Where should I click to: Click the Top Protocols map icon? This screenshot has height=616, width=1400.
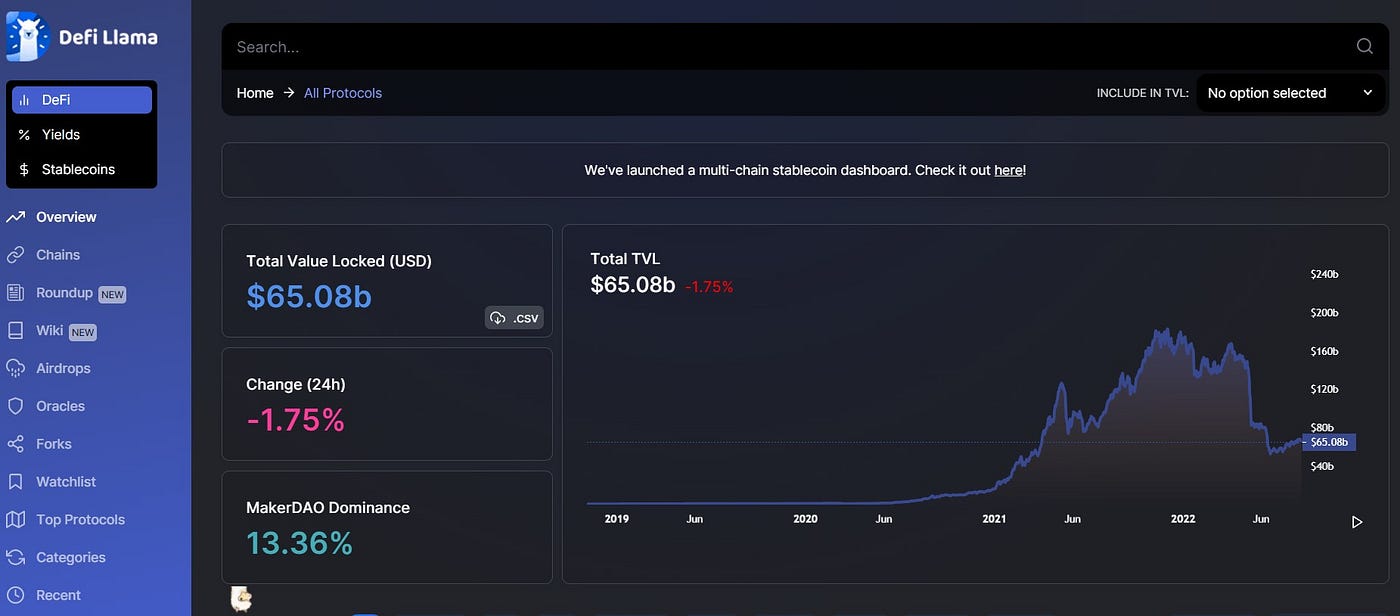pos(15,520)
